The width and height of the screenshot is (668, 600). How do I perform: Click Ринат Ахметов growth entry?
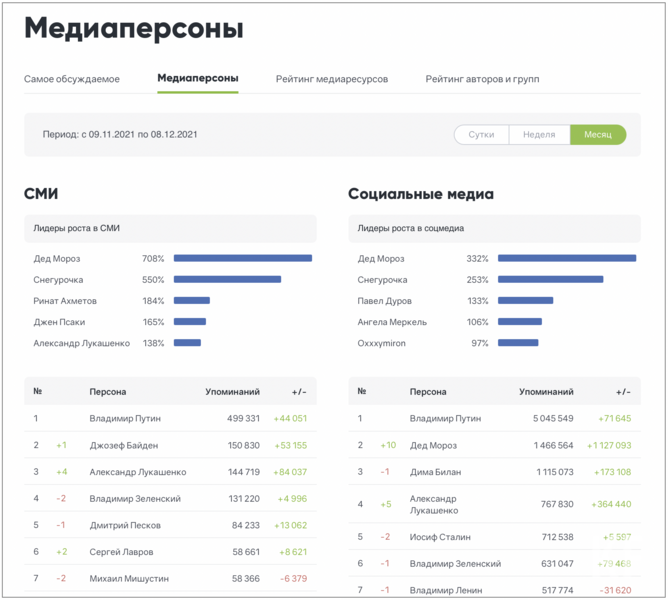(65, 301)
